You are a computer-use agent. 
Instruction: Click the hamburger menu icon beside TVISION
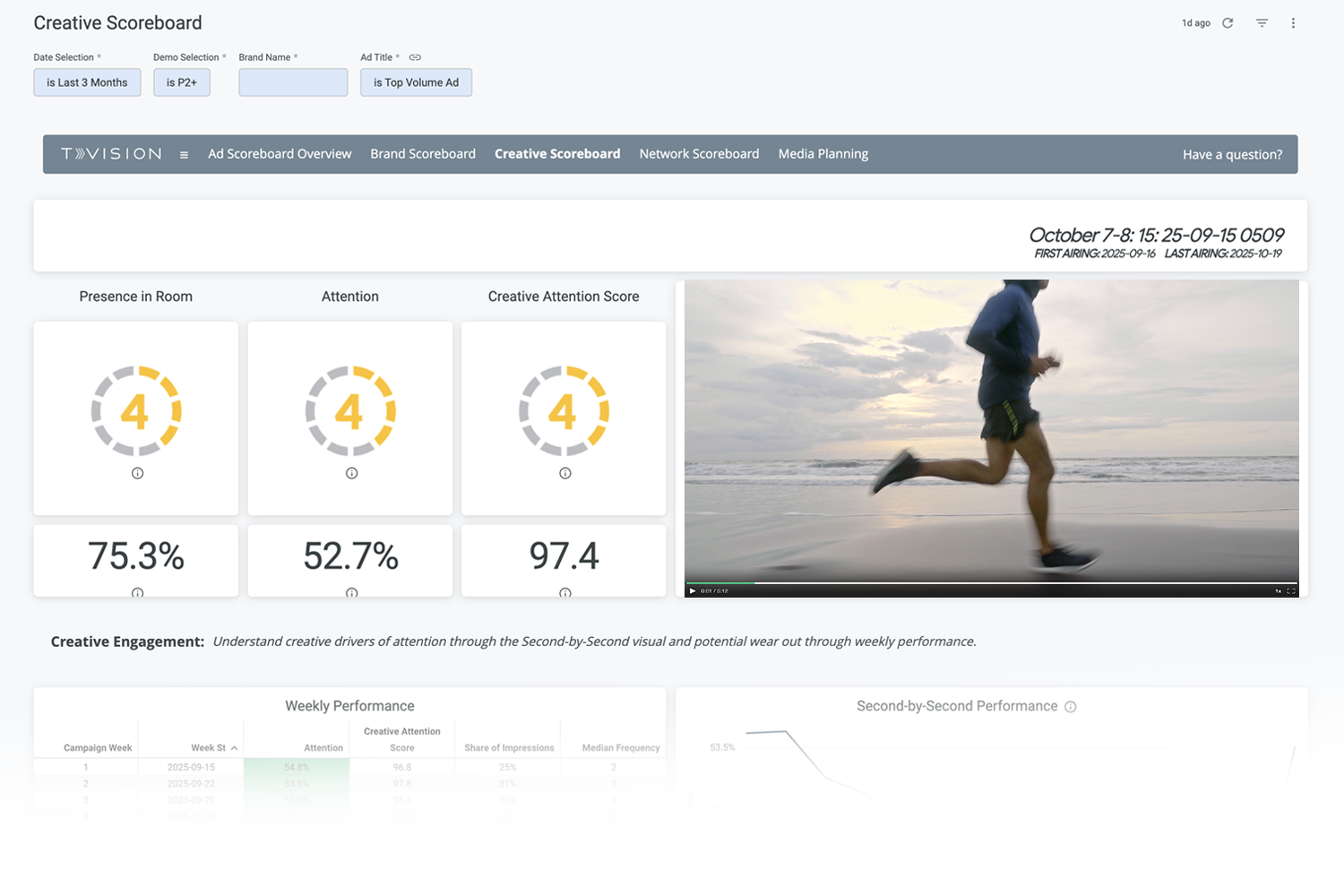click(x=184, y=155)
